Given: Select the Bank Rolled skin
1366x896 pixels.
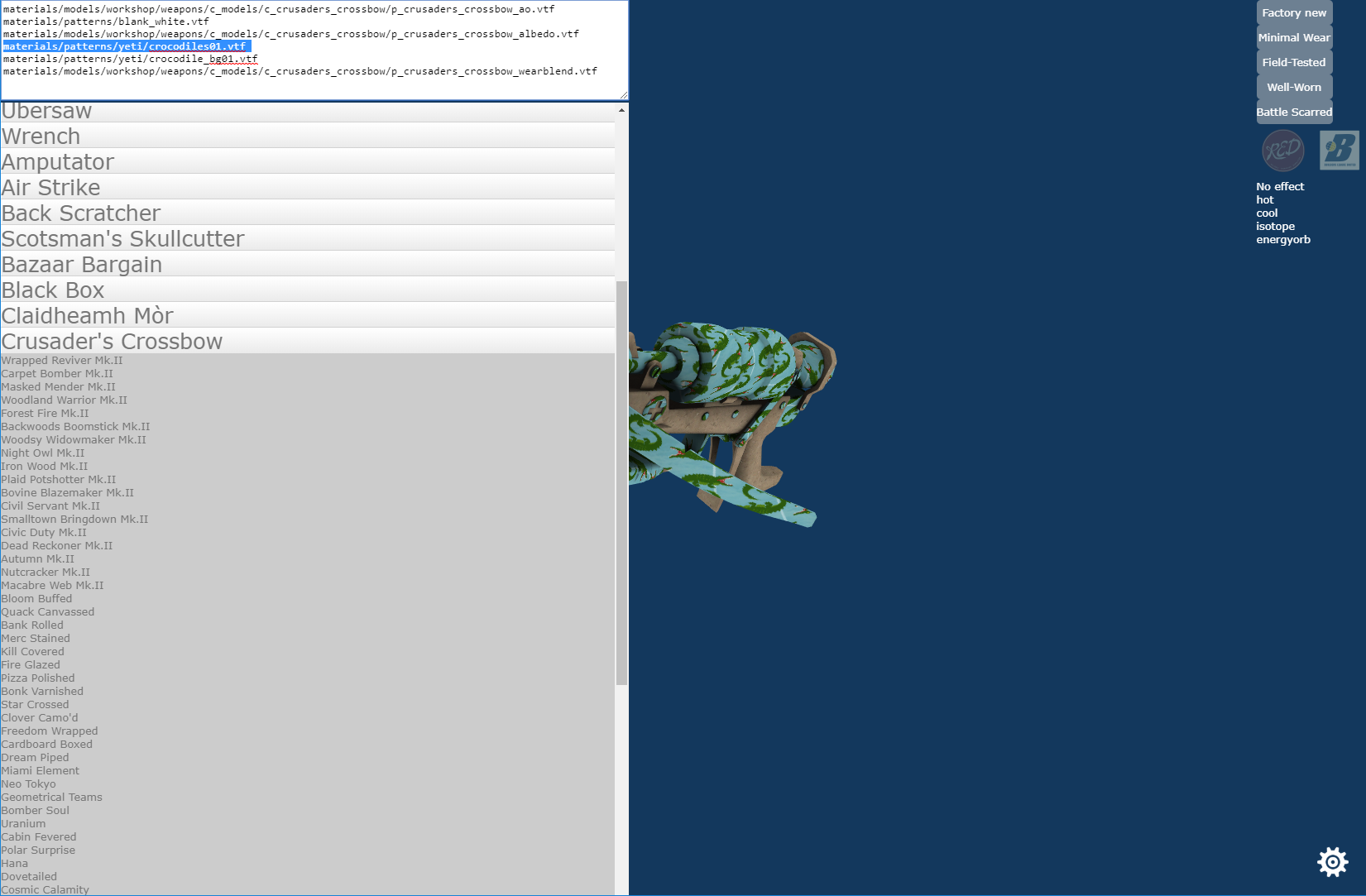Looking at the screenshot, I should pyautogui.click(x=32, y=625).
